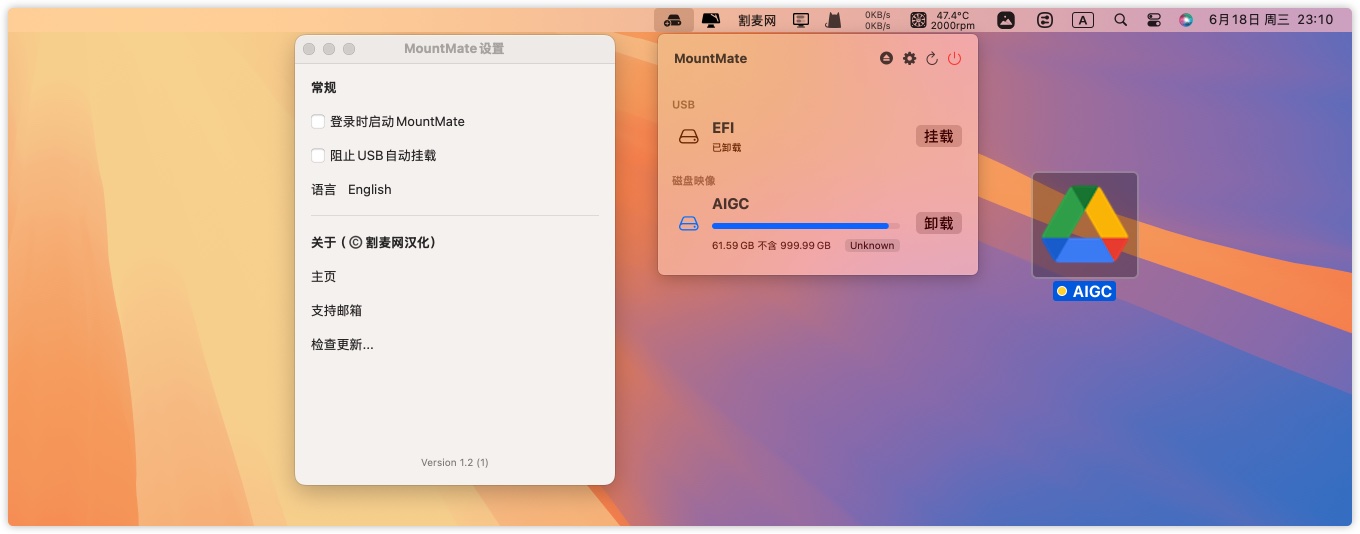This screenshot has width=1360, height=534.
Task: Open the input source A icon
Action: 1083,20
